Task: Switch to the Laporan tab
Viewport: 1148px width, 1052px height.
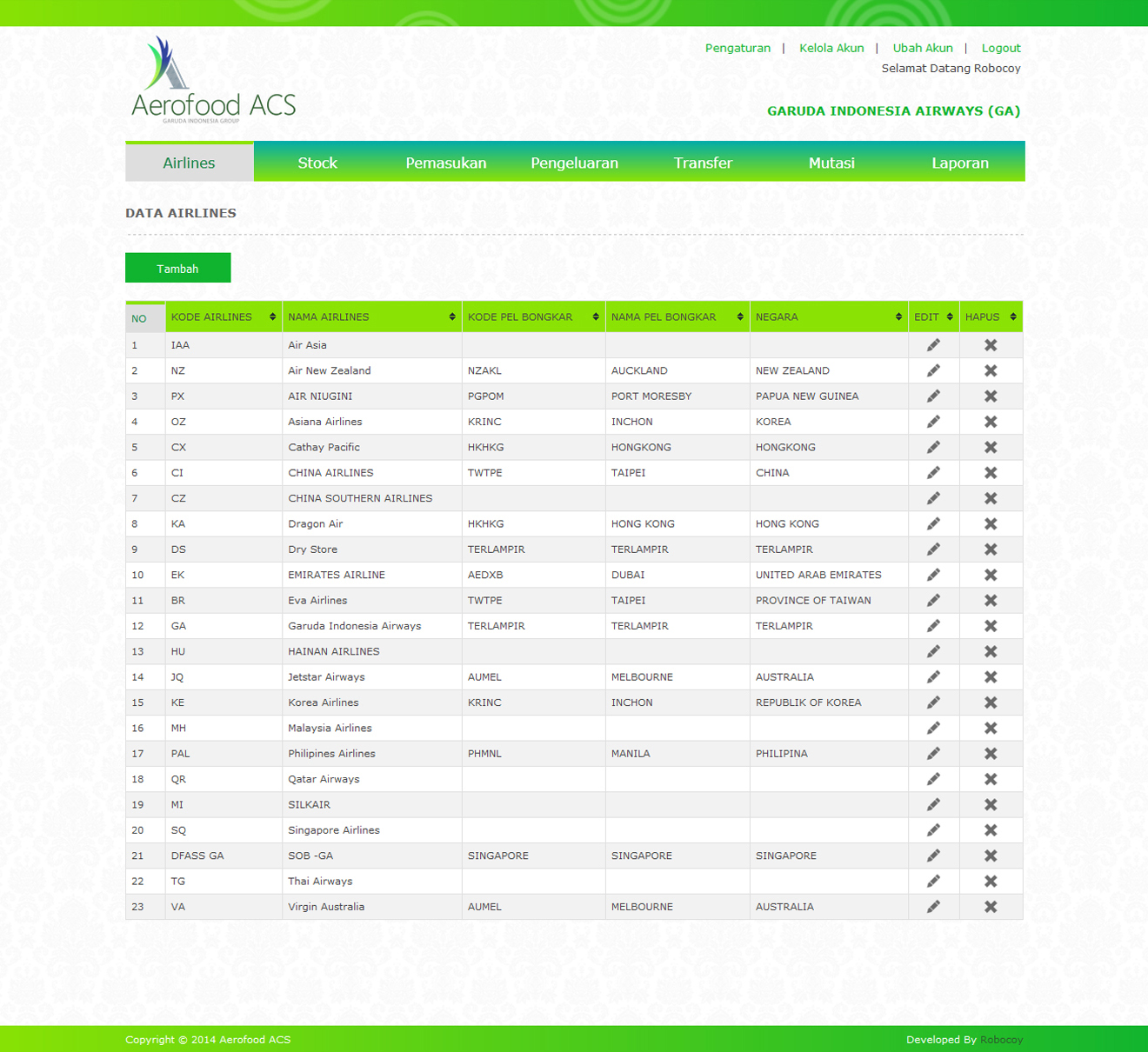Action: pyautogui.click(x=959, y=163)
